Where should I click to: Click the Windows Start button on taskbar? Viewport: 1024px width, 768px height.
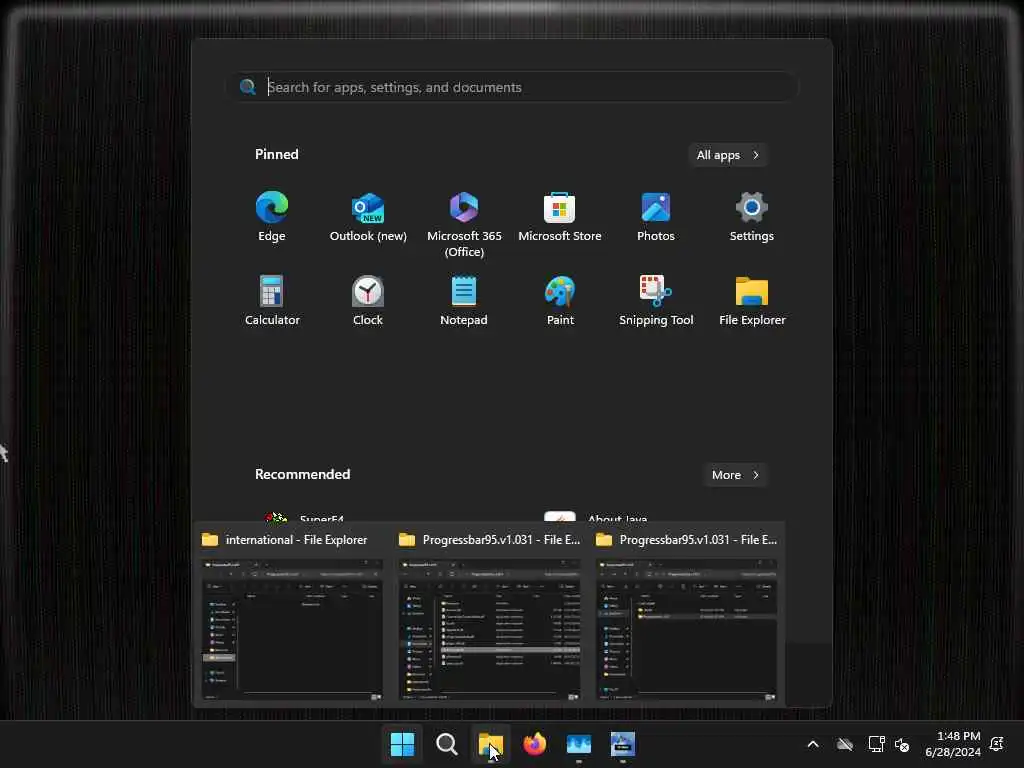[x=402, y=744]
